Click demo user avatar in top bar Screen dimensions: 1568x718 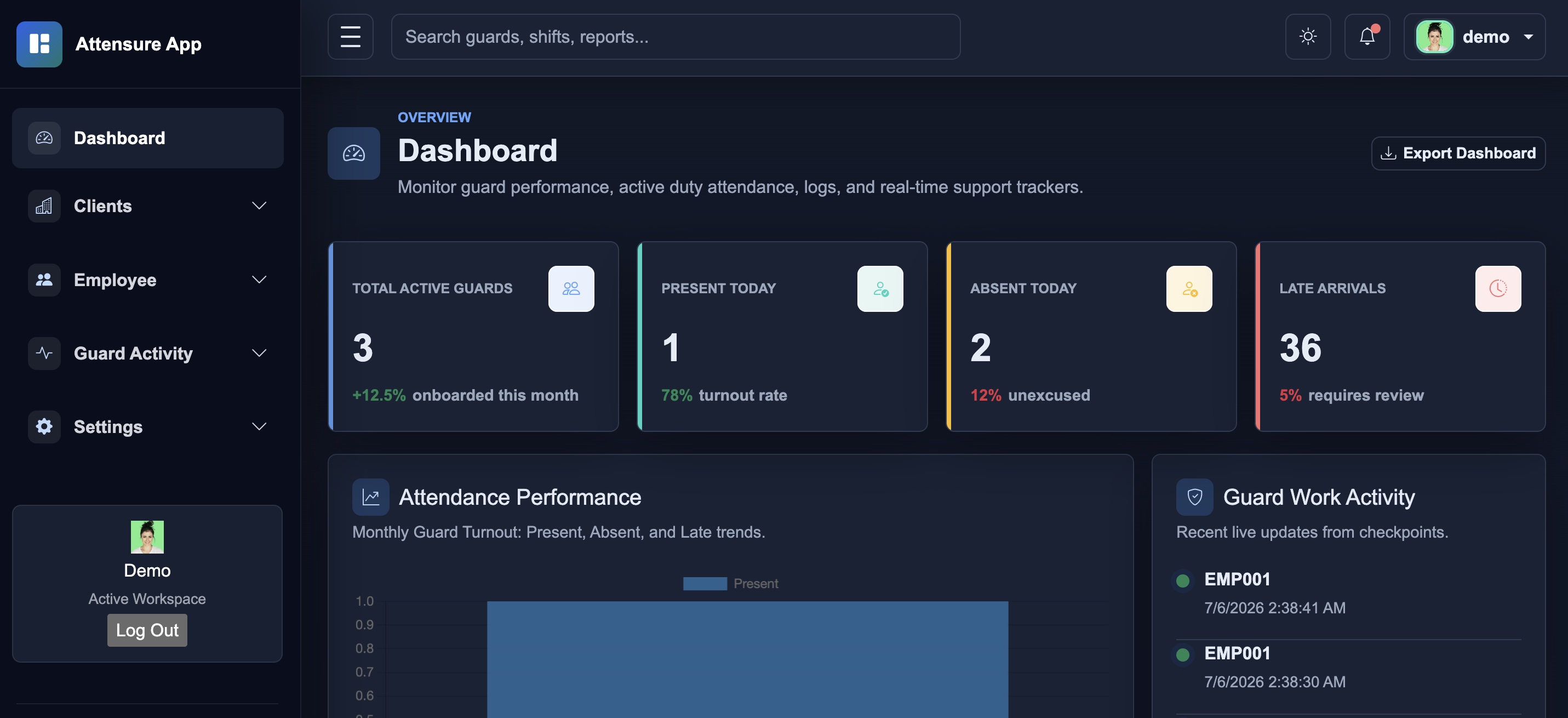coord(1434,37)
